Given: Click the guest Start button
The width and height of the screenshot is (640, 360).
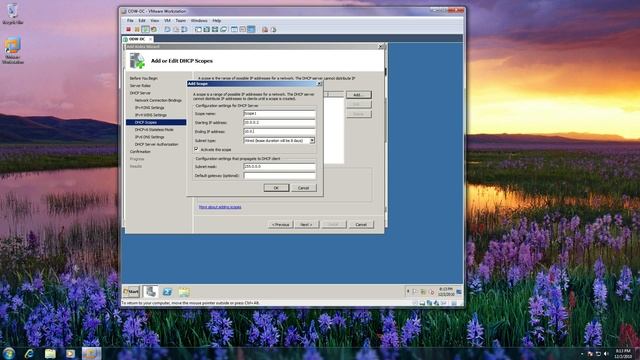Looking at the screenshot, I should pos(131,292).
